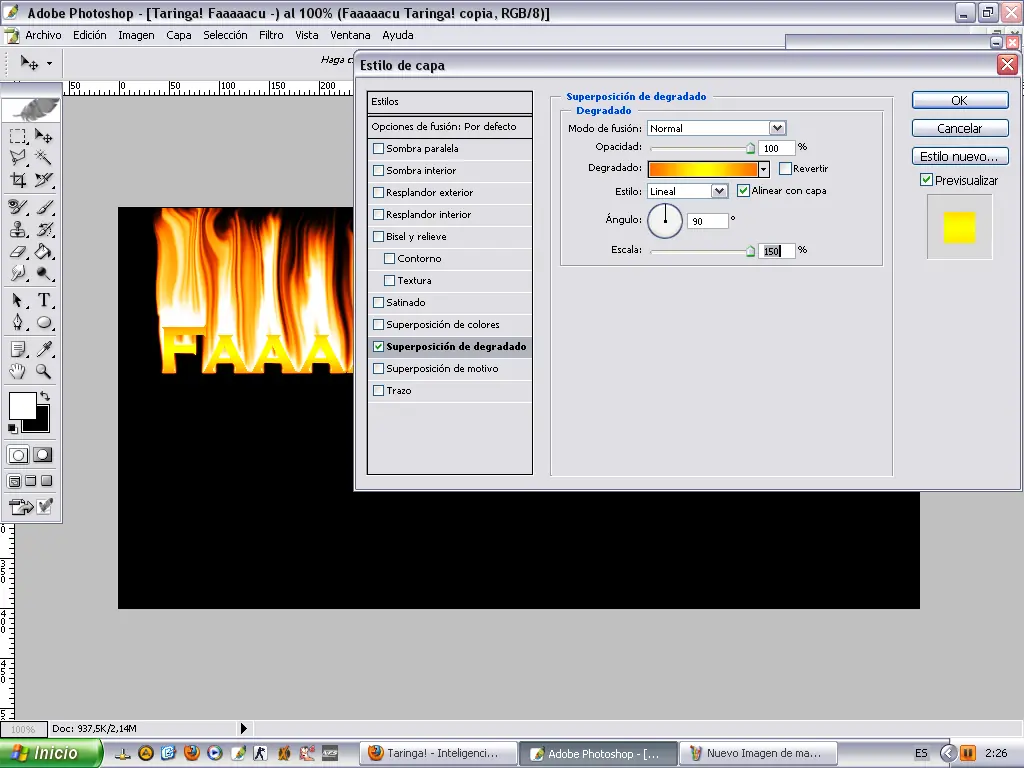
Task: Uncheck Alinear con capa
Action: point(743,191)
